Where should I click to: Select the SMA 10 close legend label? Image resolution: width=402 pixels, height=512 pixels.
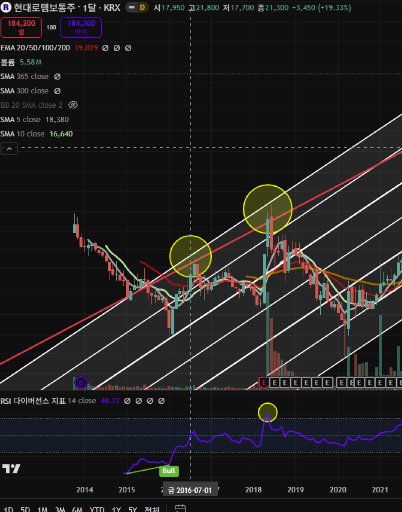tap(22, 134)
